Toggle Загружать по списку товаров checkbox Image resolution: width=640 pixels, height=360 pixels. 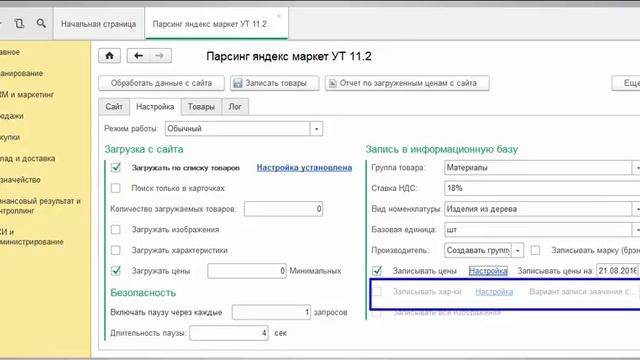[x=116, y=167]
